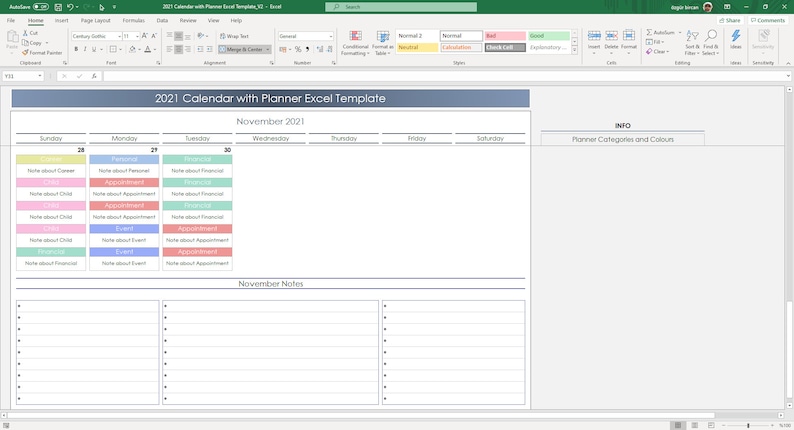Toggle italic formatting
Screen dimensions: 794x430
85,49
